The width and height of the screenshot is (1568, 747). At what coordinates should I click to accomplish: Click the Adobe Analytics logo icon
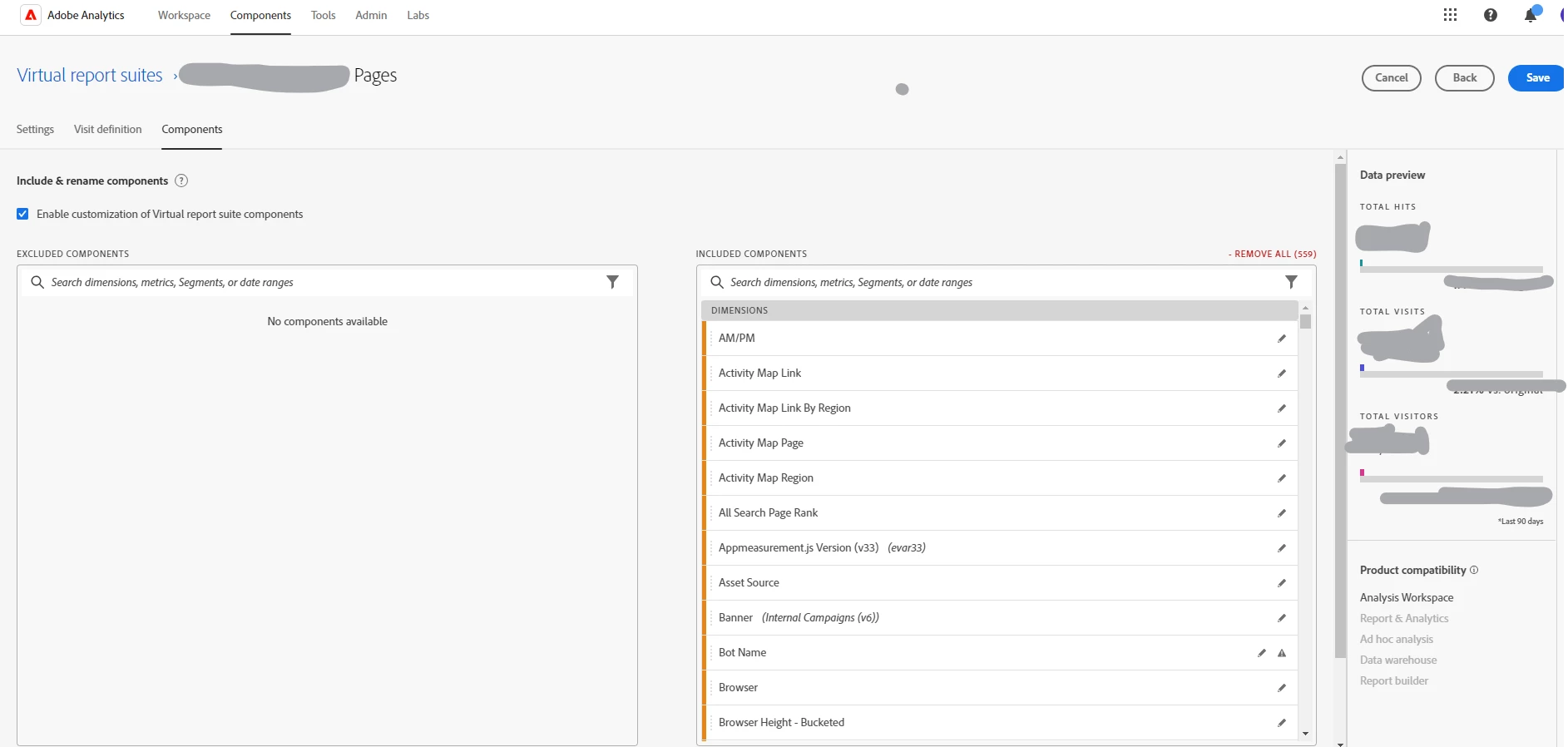pos(31,15)
